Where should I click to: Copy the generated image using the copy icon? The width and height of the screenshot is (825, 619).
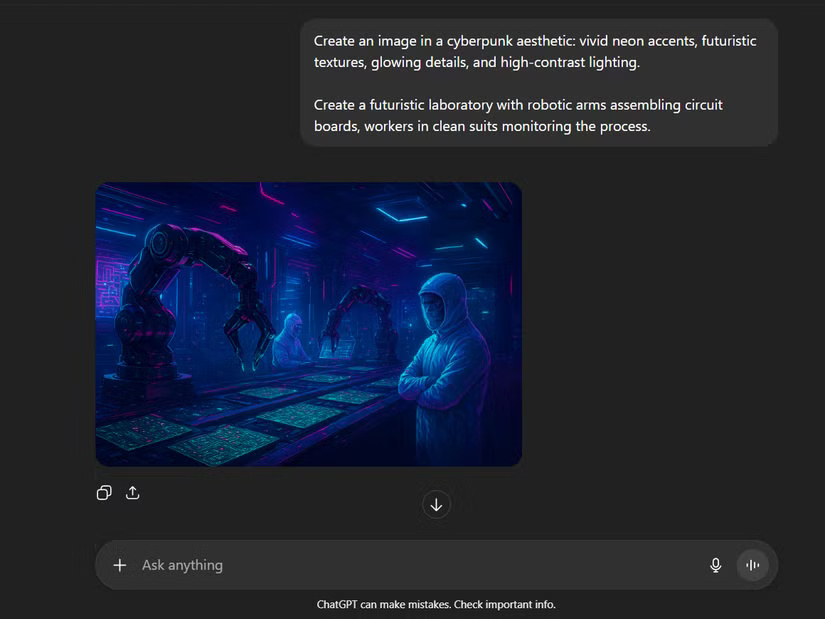click(x=104, y=493)
